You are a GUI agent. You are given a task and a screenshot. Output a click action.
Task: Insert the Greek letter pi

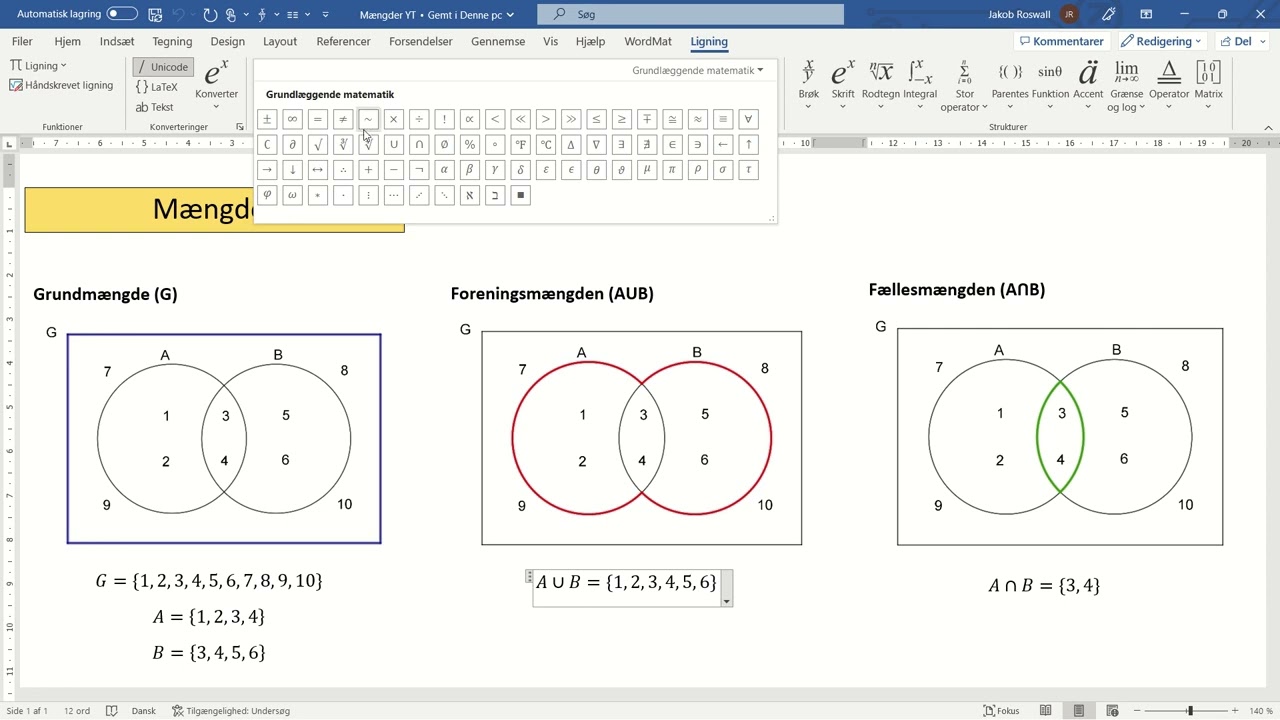point(672,170)
